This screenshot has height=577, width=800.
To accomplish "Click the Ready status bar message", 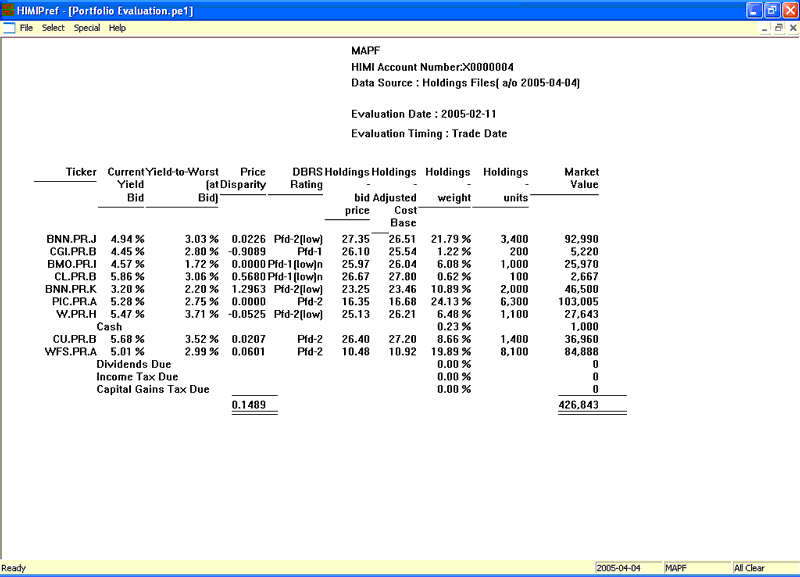I will 14,568.
